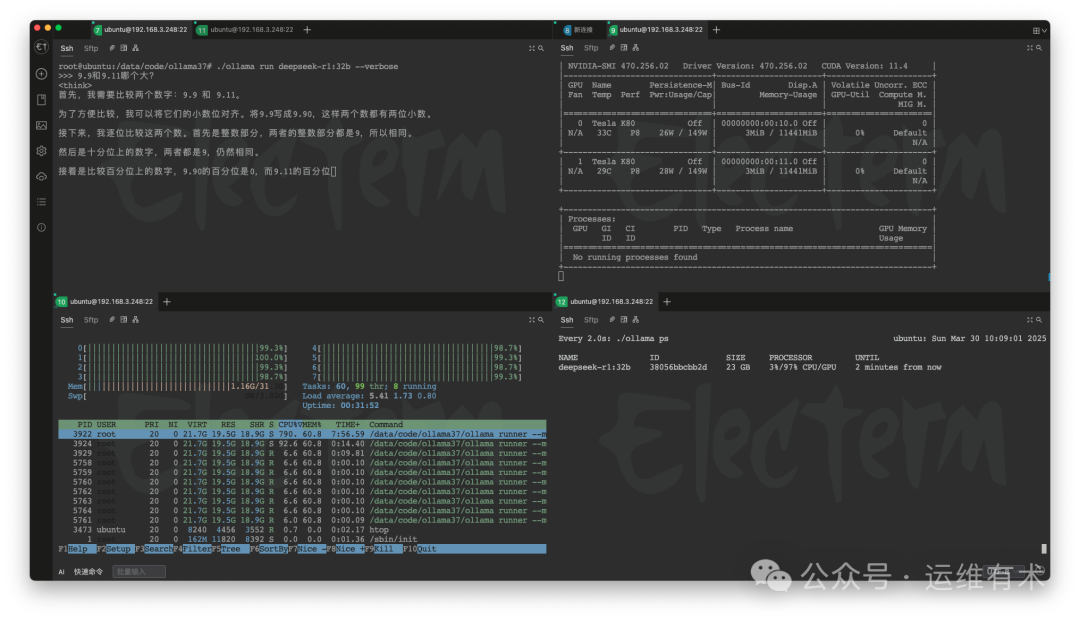
Task: Select tab 9 ubuntu@192.168.3.248:22
Action: tap(656, 30)
